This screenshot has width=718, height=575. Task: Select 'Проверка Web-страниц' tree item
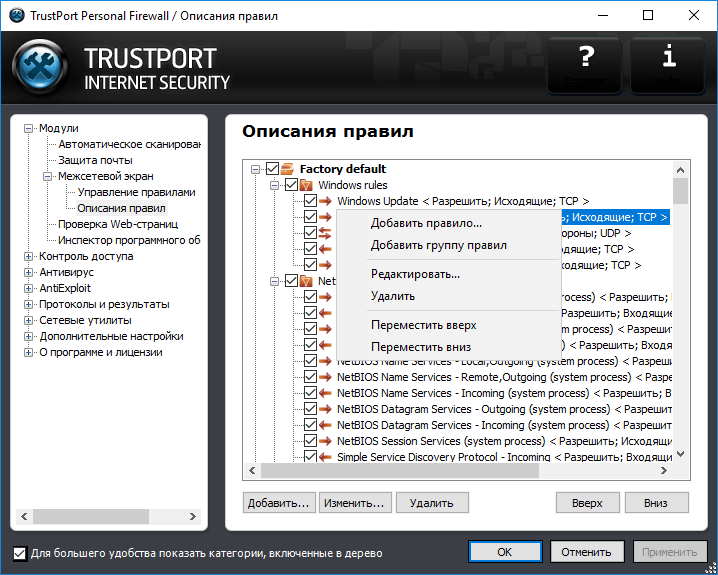pyautogui.click(x=118, y=224)
